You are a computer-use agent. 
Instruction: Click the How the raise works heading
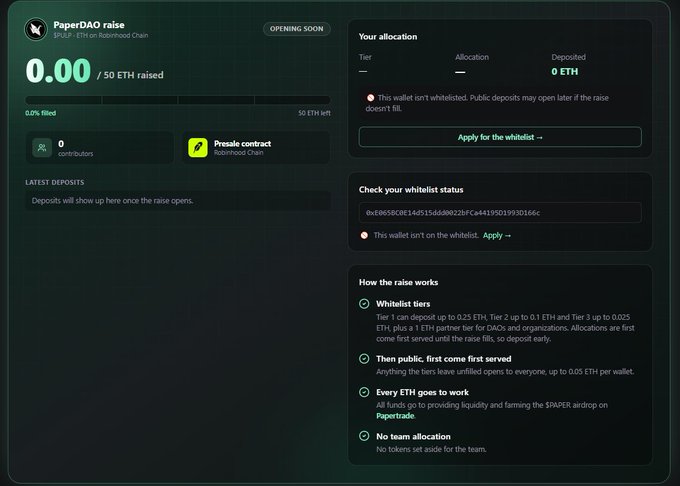tap(399, 282)
